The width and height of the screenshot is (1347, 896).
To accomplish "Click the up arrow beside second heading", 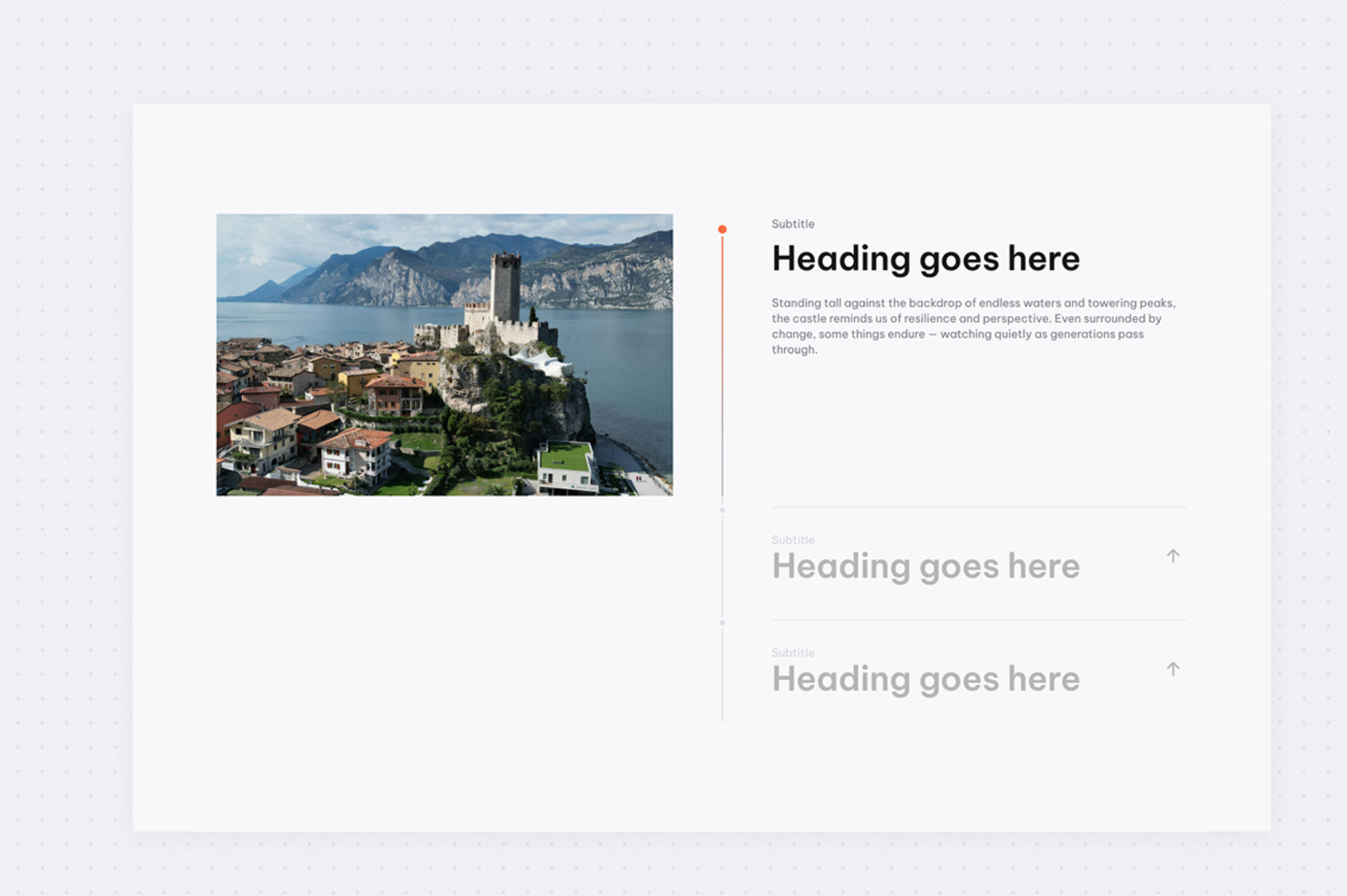I will (x=1173, y=557).
